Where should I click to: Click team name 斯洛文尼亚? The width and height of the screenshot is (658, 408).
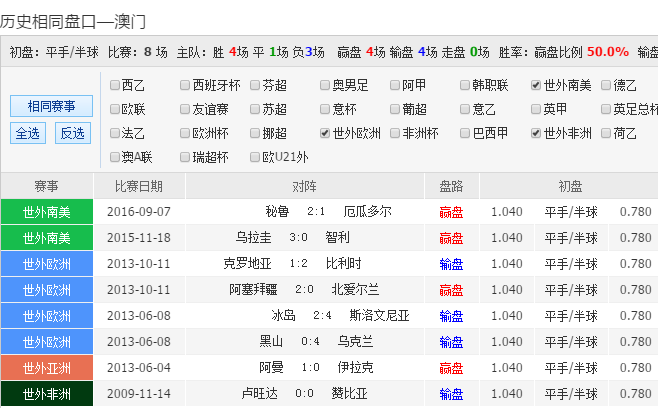[x=379, y=315]
